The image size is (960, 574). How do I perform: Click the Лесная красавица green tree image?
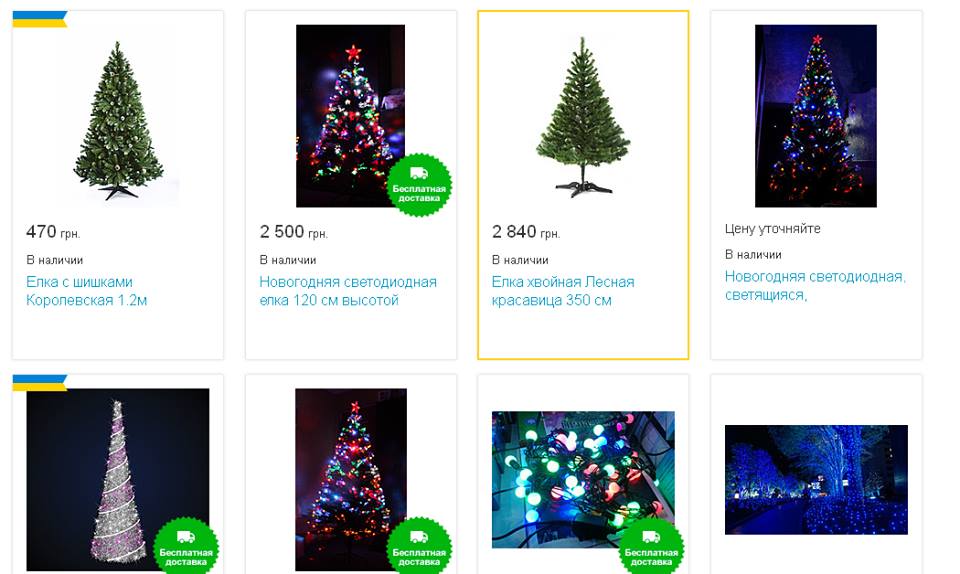click(583, 116)
